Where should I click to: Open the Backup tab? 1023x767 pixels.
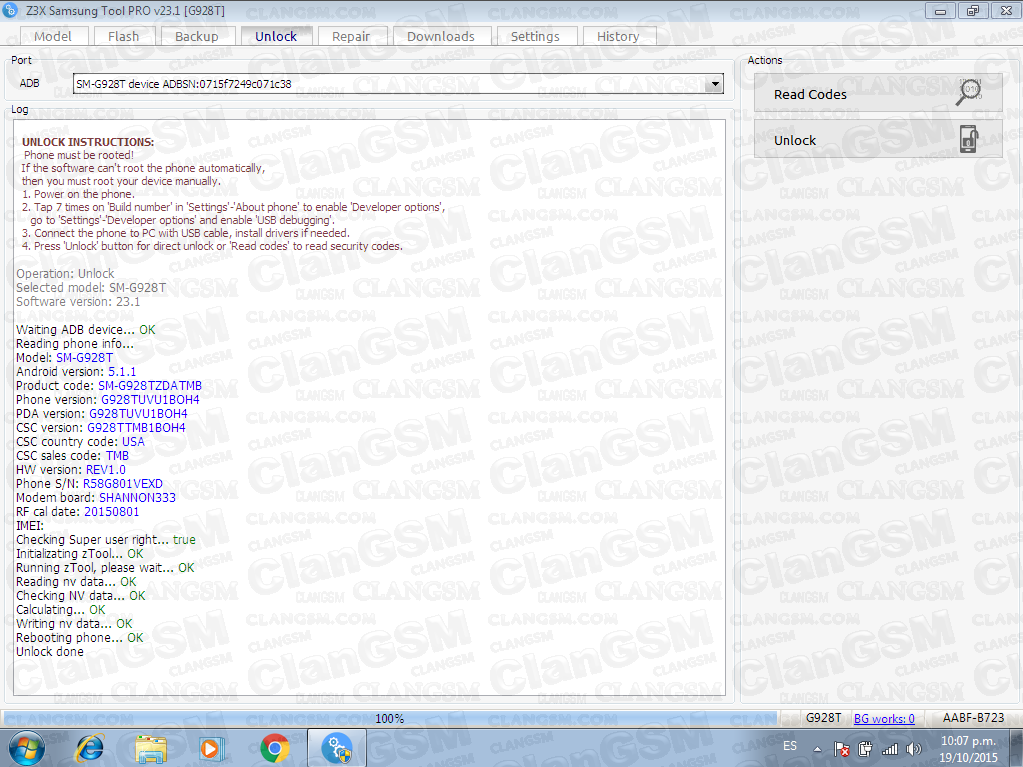coord(196,37)
